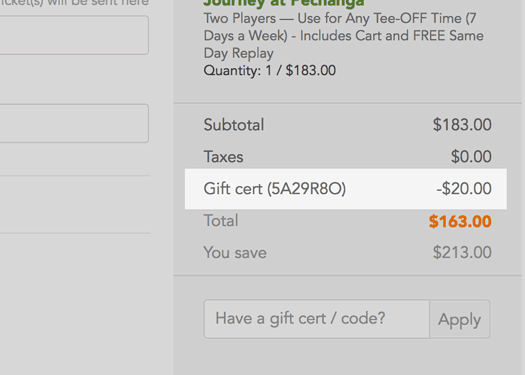Focus the 'Have a gift cert / code?' field
The image size is (525, 375).
click(x=317, y=319)
